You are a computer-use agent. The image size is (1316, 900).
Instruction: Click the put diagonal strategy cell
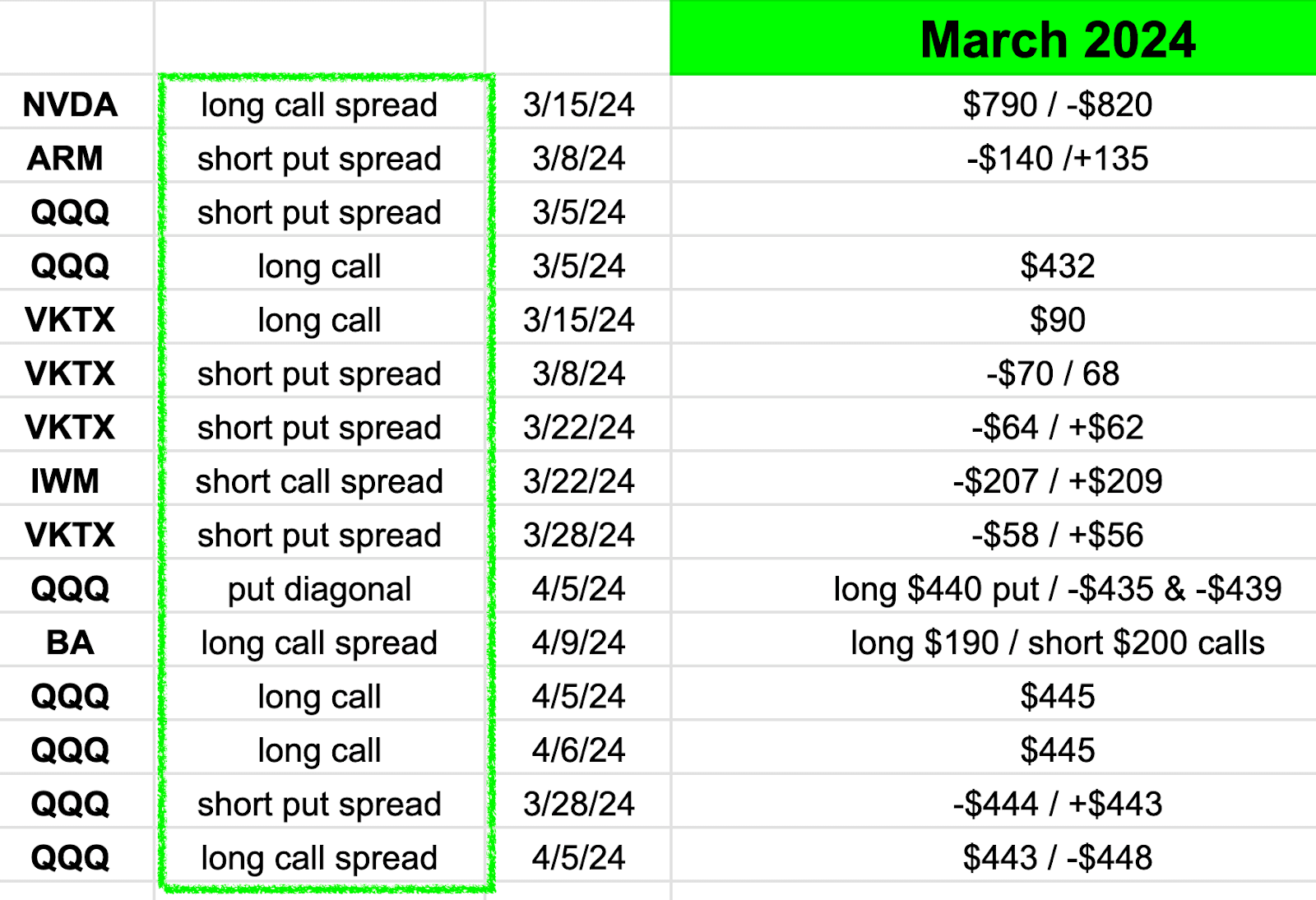pyautogui.click(x=319, y=587)
